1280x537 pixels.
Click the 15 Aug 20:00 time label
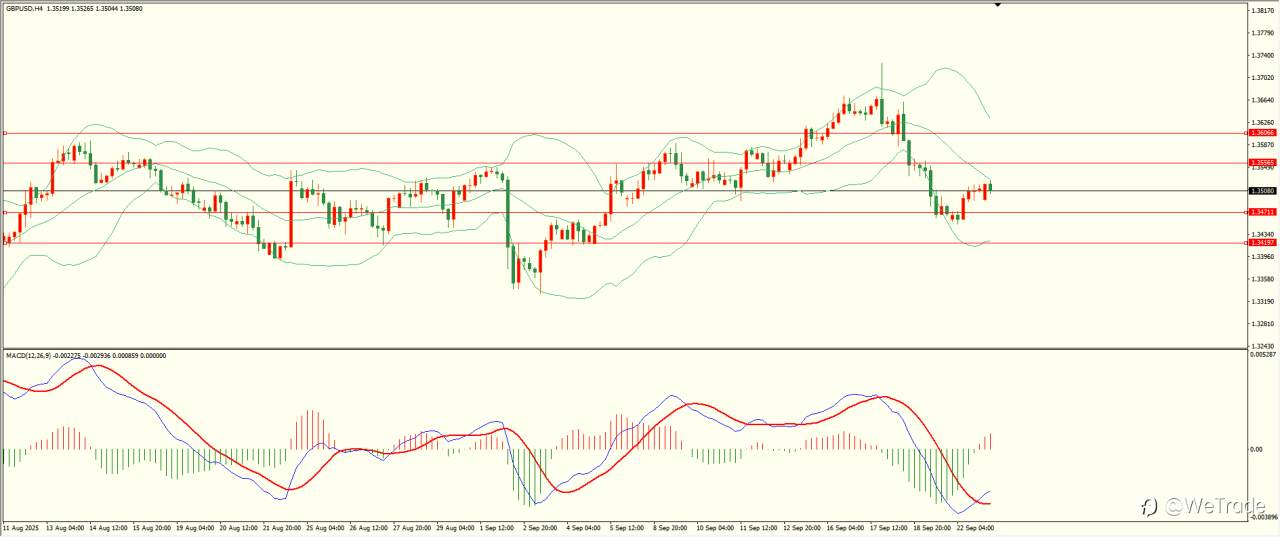(x=151, y=526)
